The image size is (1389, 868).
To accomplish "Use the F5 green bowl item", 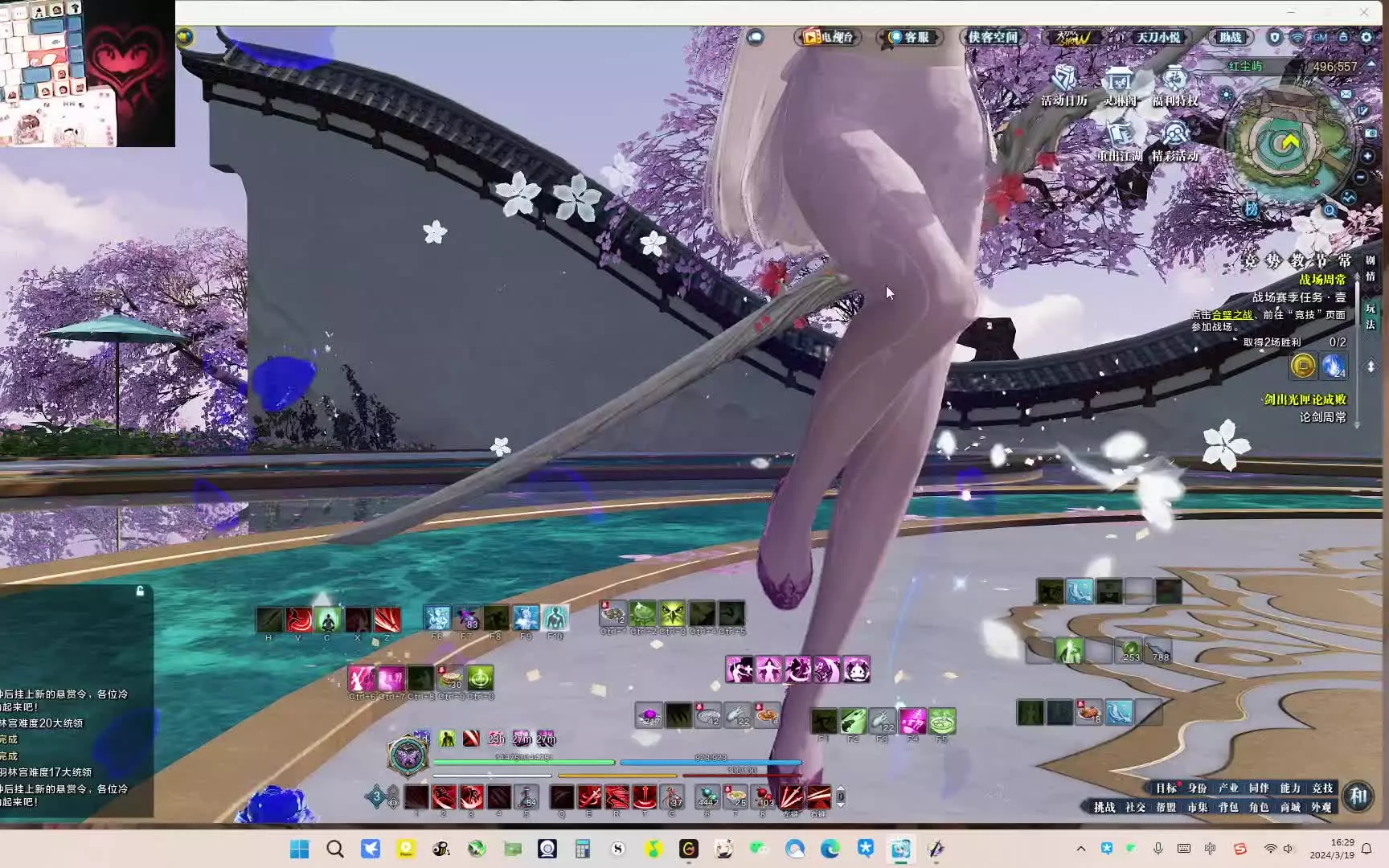I will click(942, 720).
